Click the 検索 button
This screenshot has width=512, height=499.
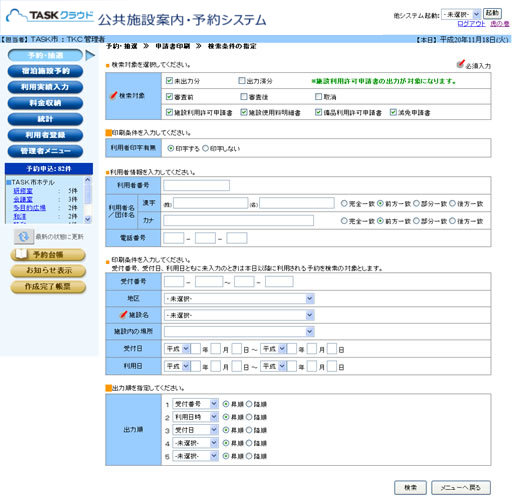[410, 487]
